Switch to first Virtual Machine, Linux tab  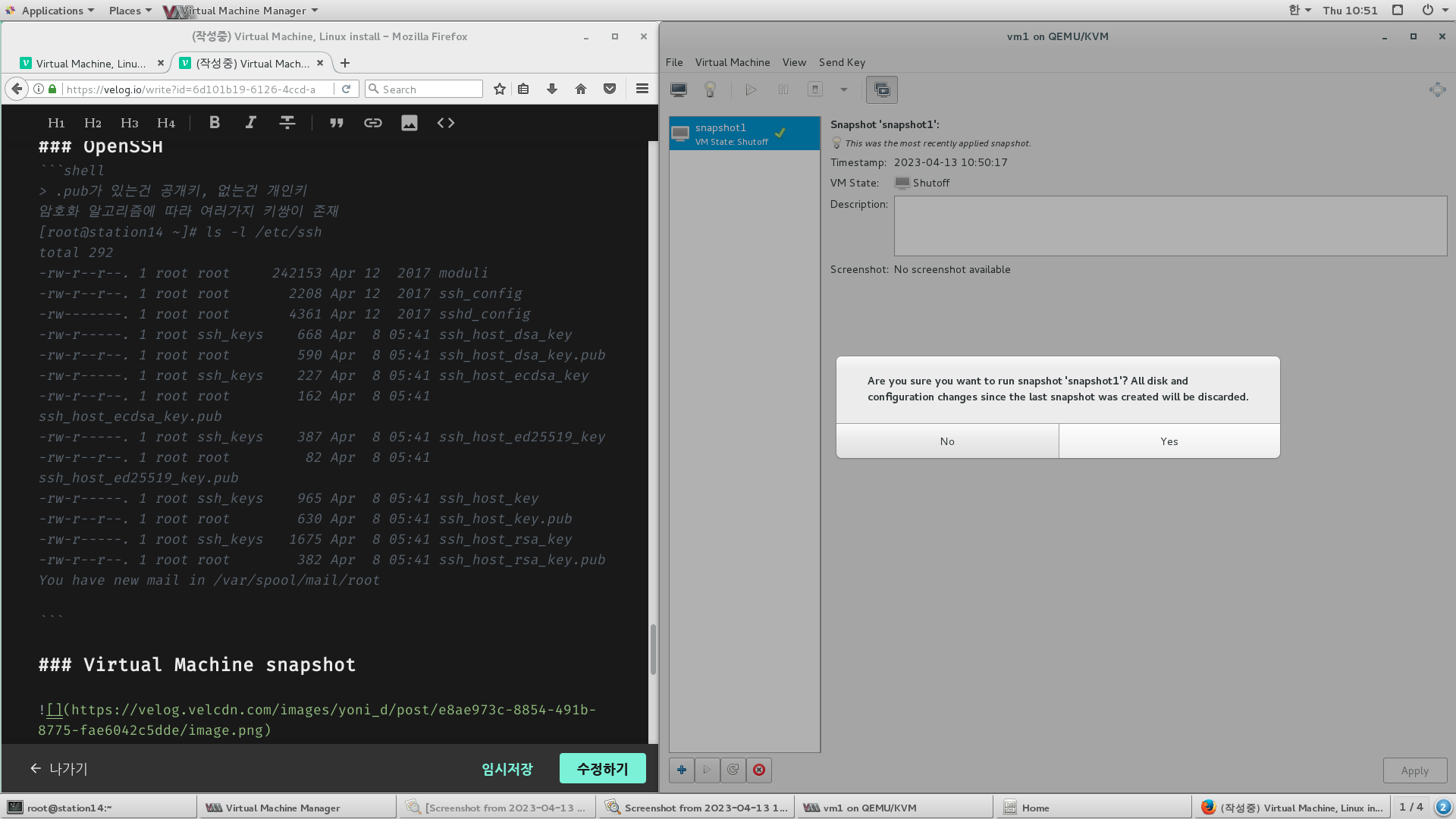coord(89,64)
